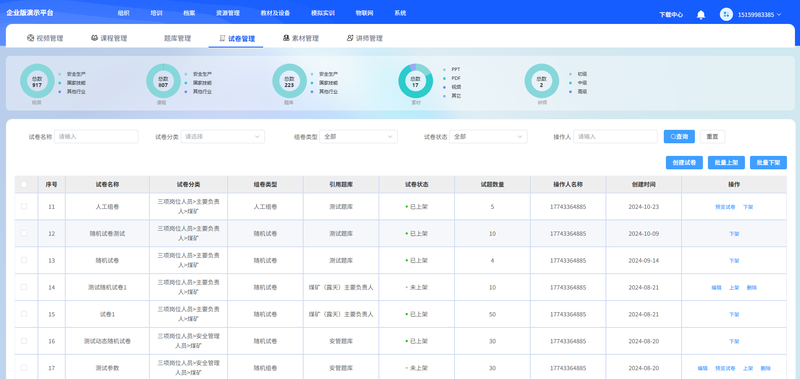Open the 组卷类型 dropdown
Image resolution: width=800 pixels, height=379 pixels.
point(358,137)
